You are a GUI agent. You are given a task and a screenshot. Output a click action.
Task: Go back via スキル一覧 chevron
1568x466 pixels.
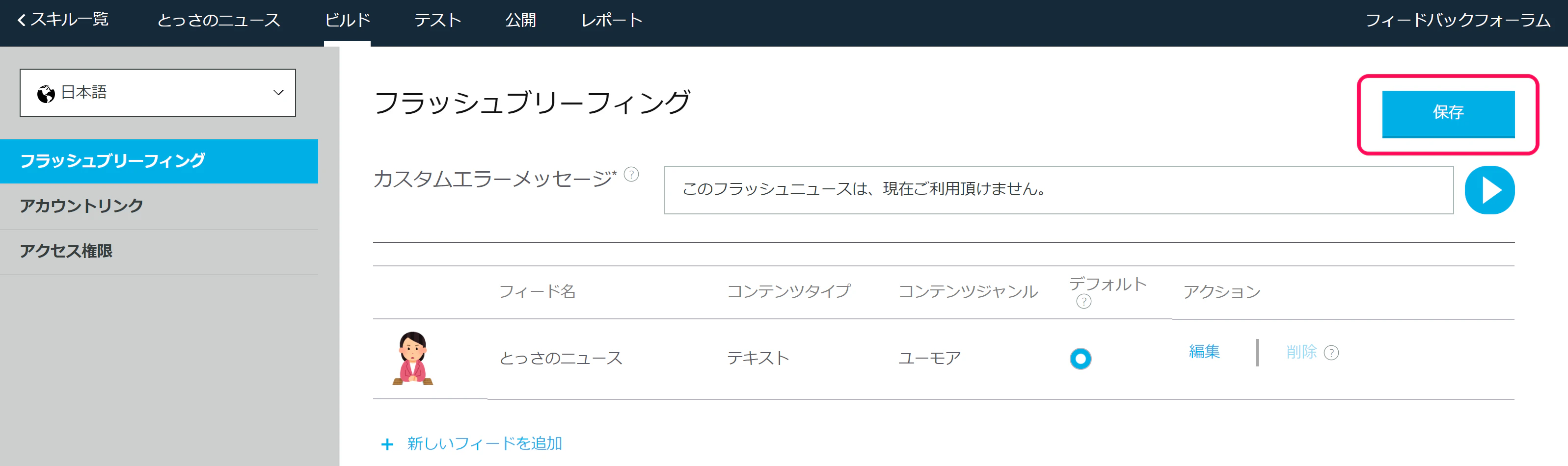[22, 20]
